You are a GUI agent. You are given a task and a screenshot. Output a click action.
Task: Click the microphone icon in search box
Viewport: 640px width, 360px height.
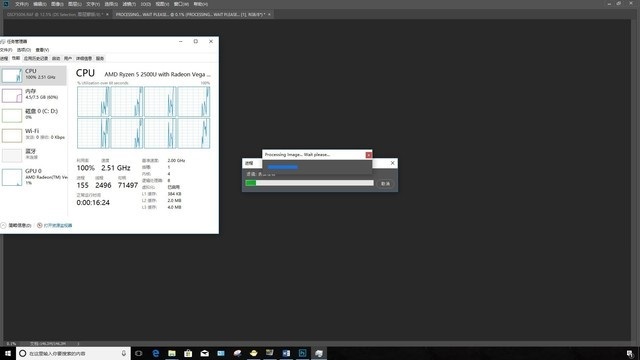click(x=124, y=353)
